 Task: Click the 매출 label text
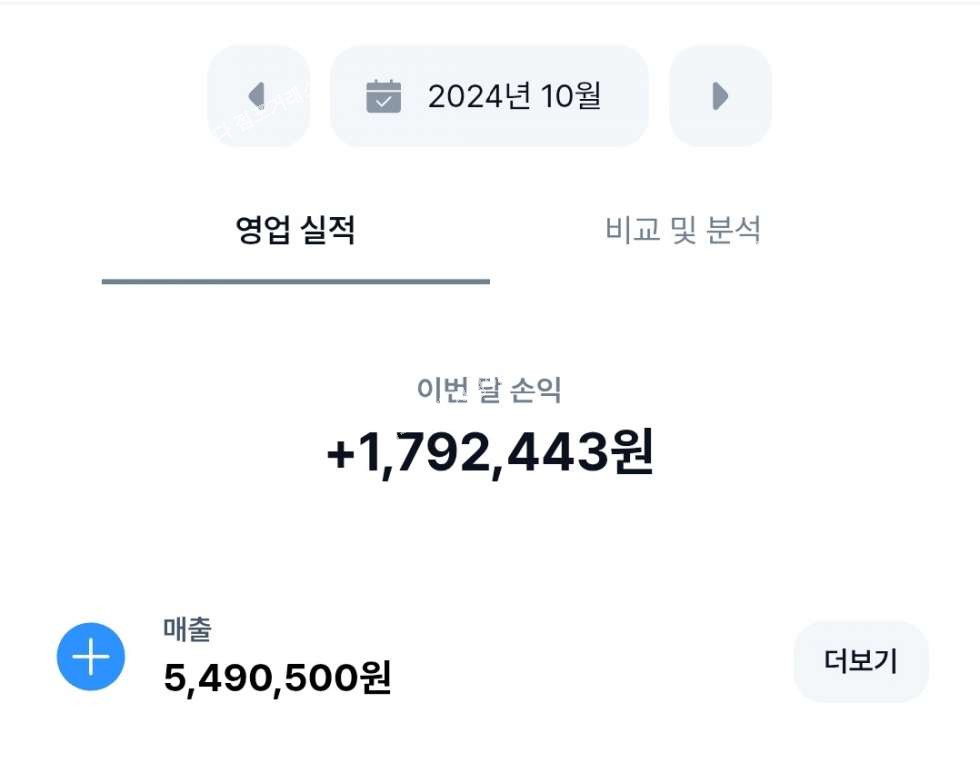coord(187,629)
